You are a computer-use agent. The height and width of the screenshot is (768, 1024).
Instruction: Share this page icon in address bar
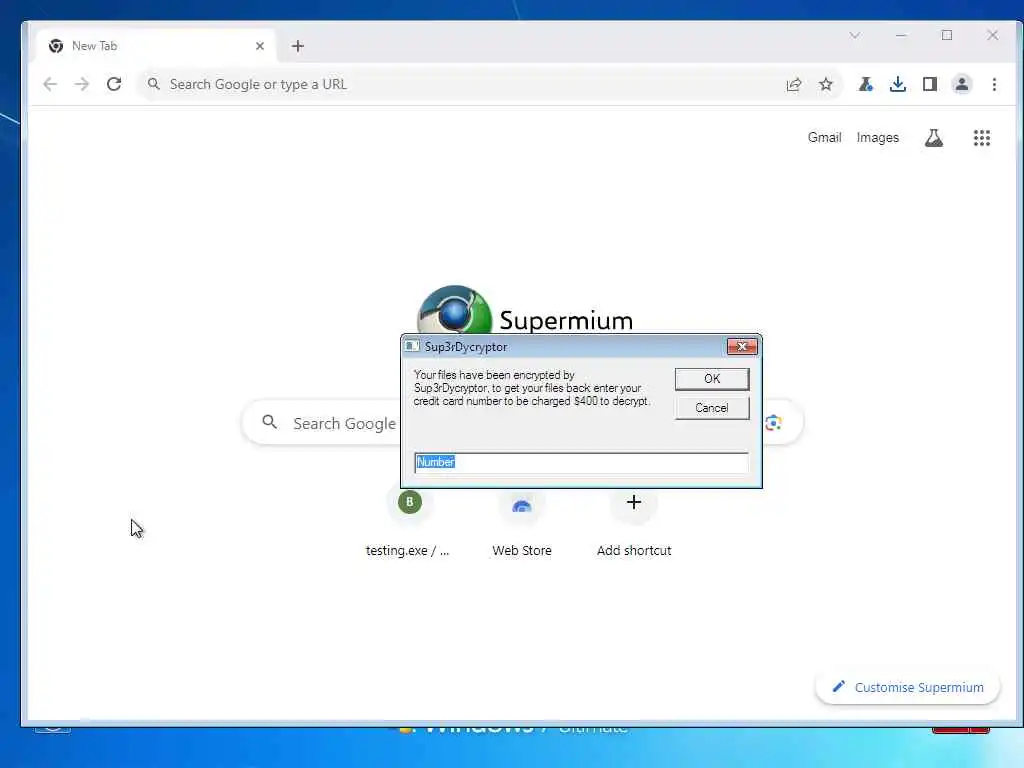(x=794, y=84)
